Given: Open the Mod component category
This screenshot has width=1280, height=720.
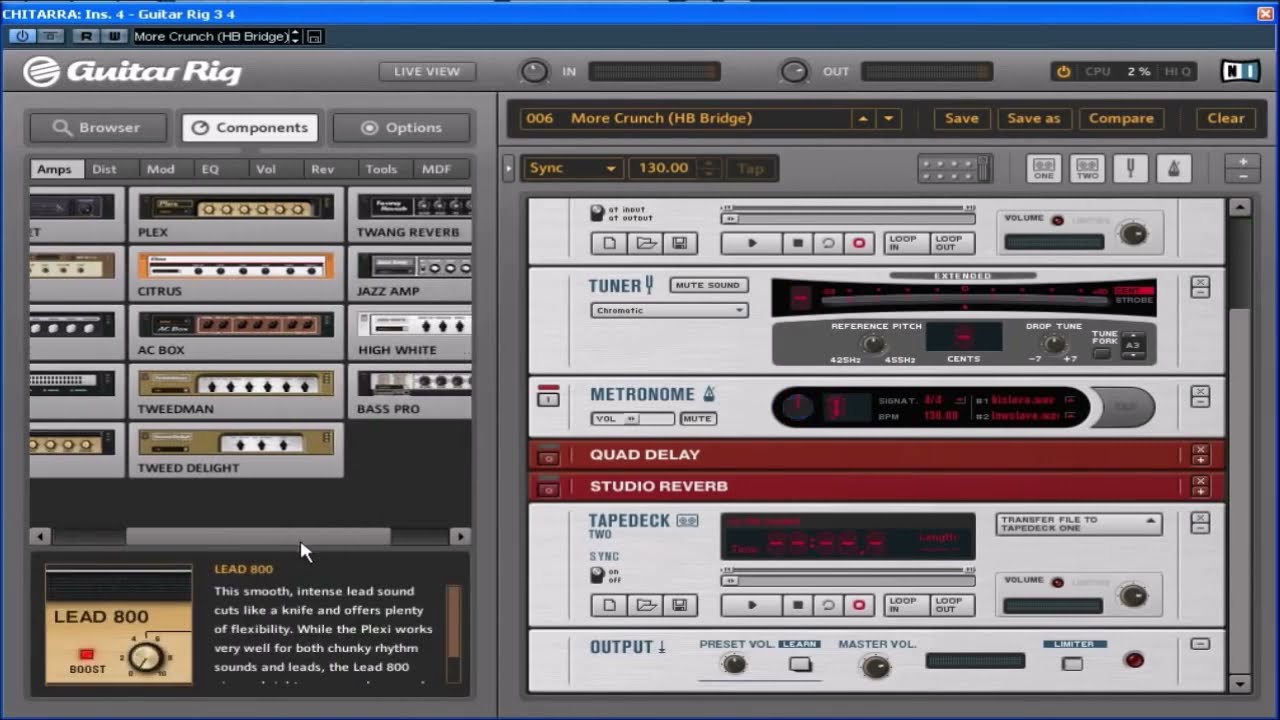Looking at the screenshot, I should tap(160, 169).
